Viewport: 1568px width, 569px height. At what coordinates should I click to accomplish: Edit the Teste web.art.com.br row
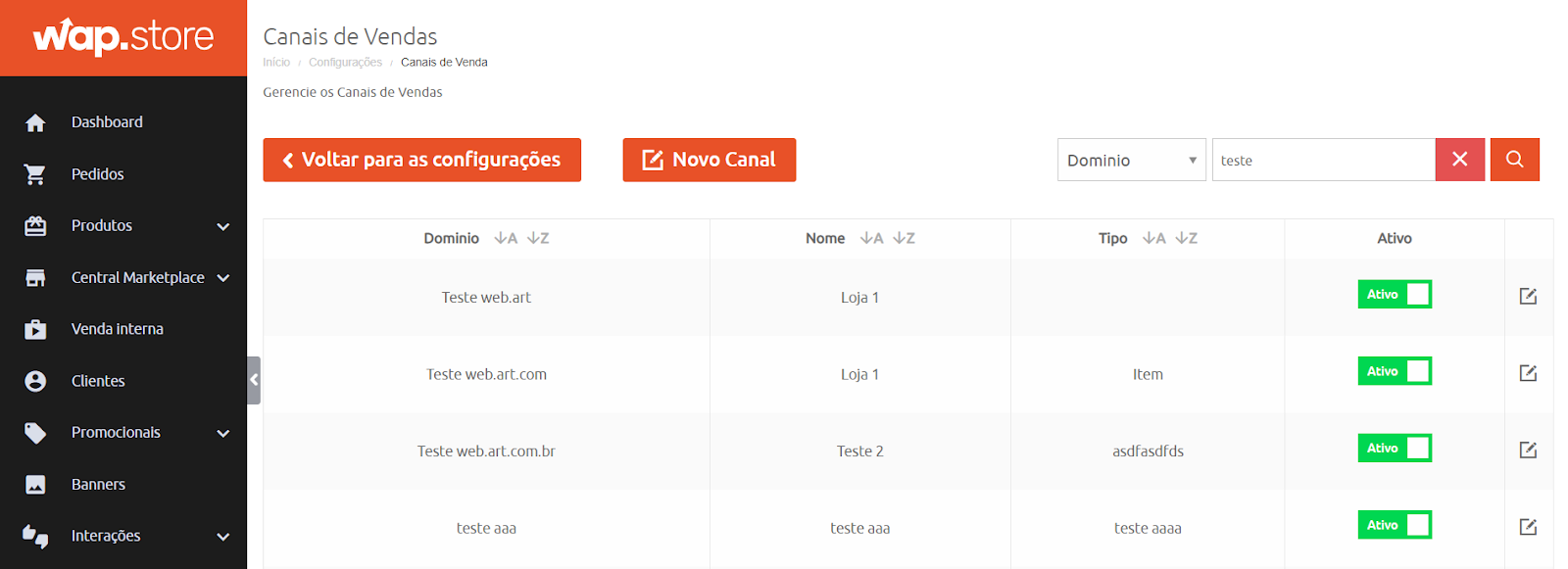[1528, 450]
